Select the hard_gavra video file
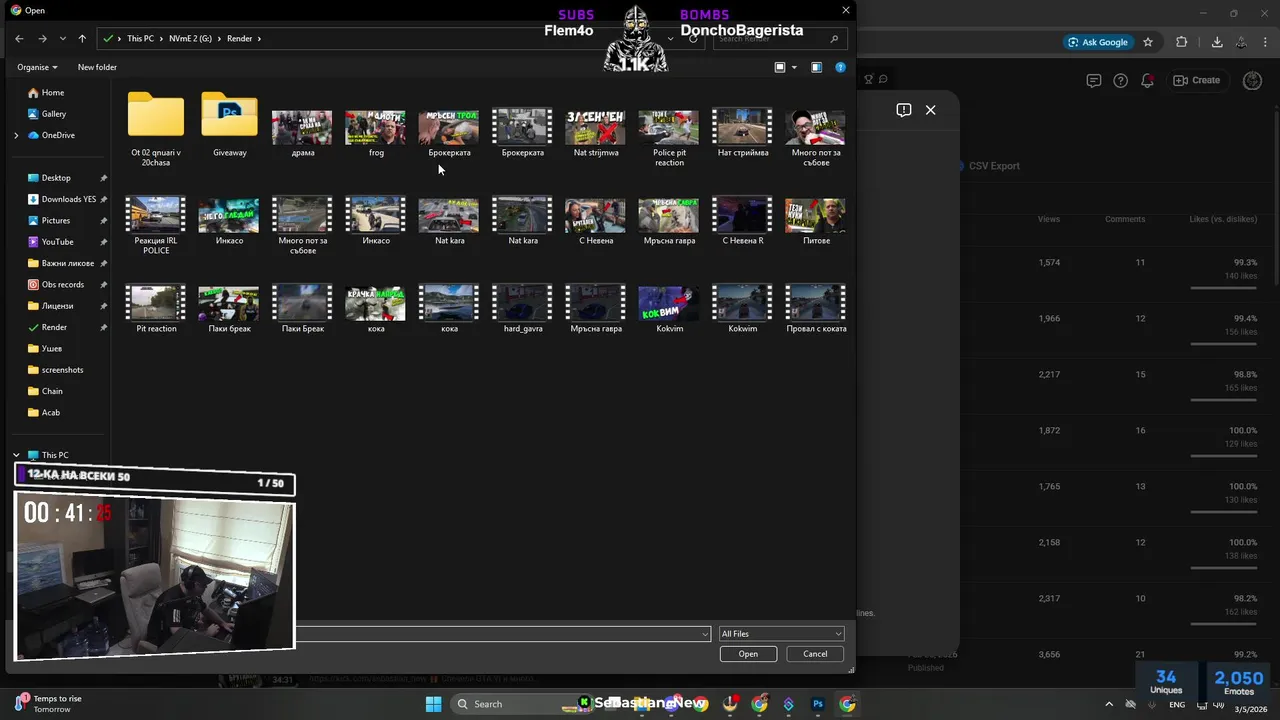The height and width of the screenshot is (720, 1280). pyautogui.click(x=522, y=309)
